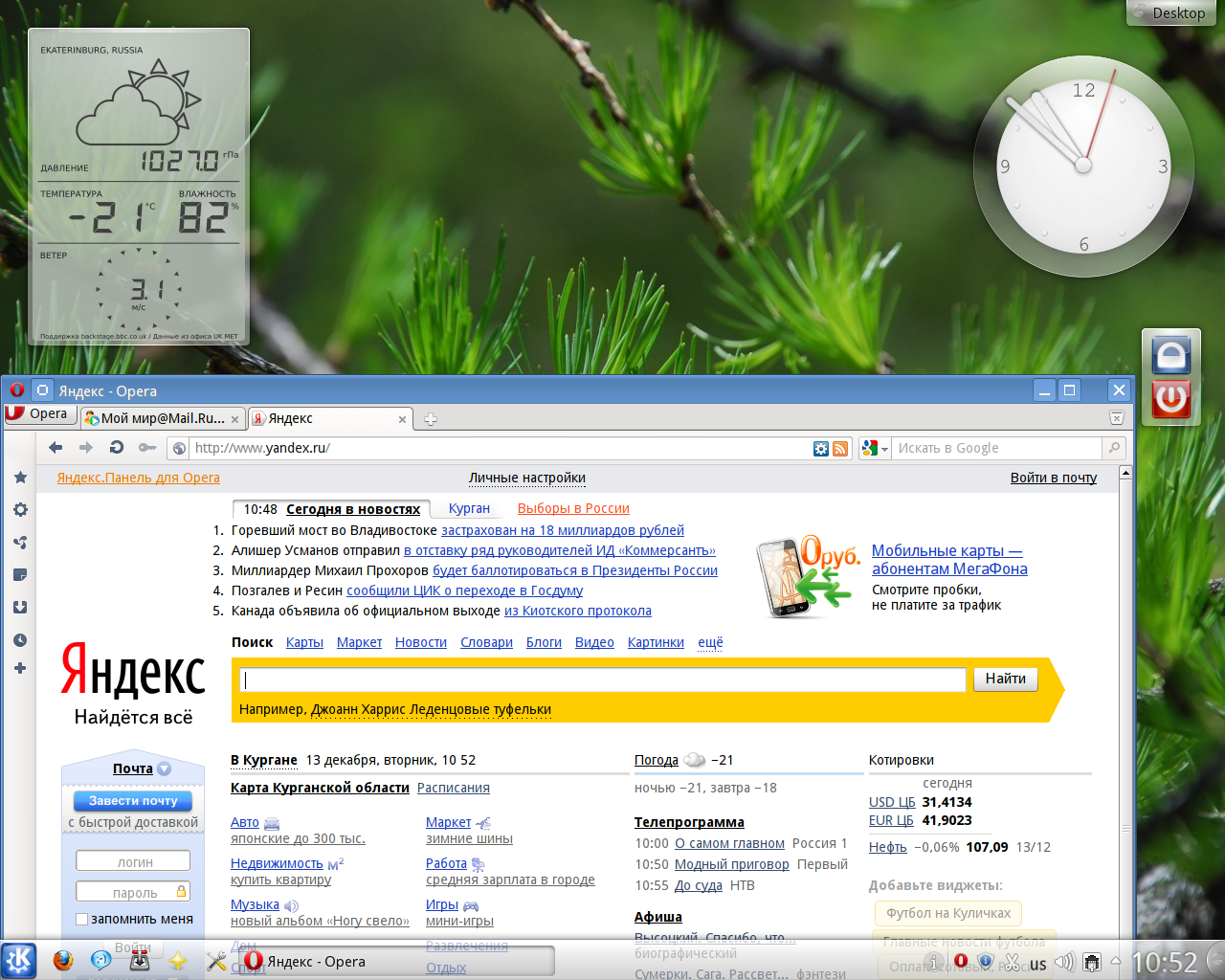Open the Notes panel in Opera sidebar
The image size is (1225, 980).
point(20,575)
